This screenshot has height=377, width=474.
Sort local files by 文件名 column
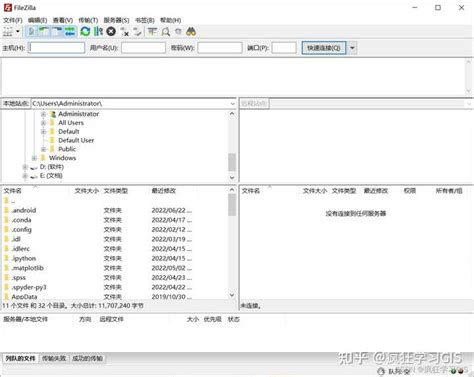(x=37, y=191)
